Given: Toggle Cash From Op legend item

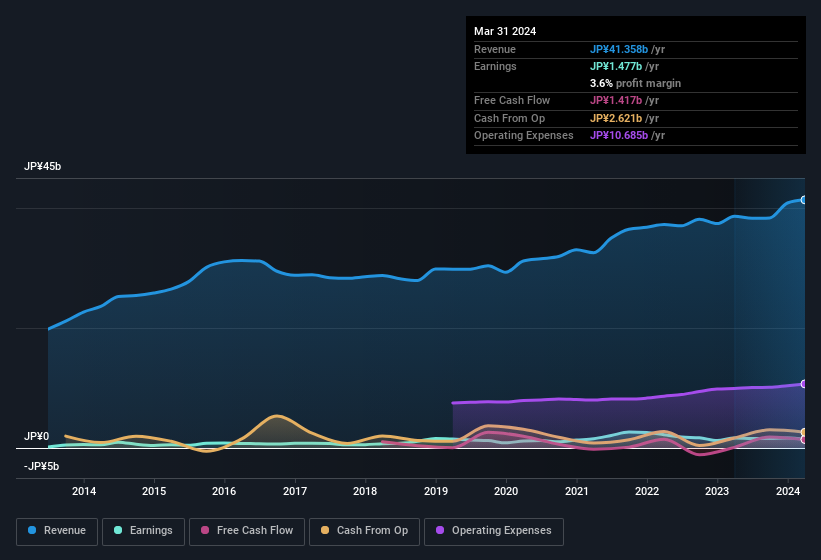Looking at the screenshot, I should coord(364,531).
